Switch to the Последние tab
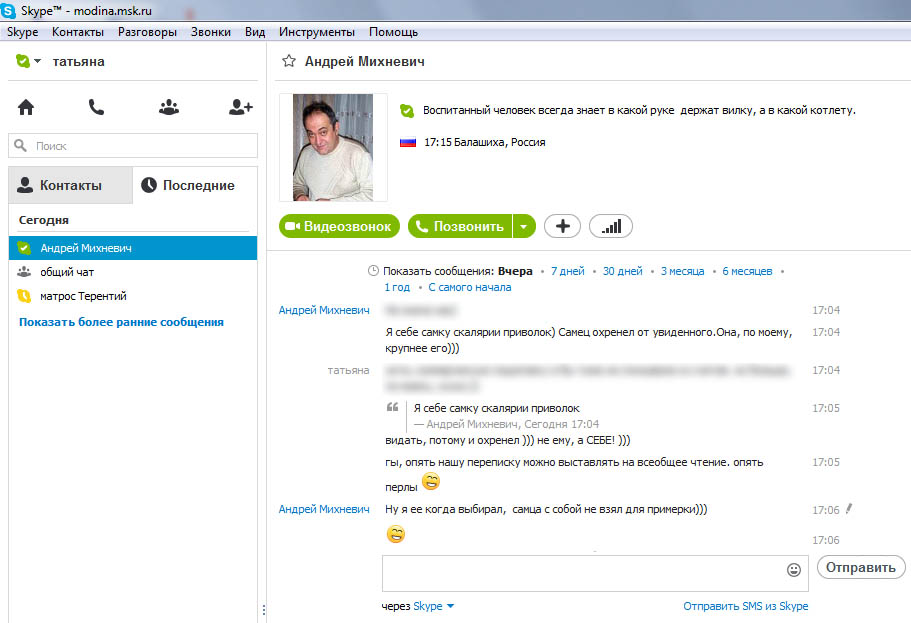911x623 pixels. 195,185
